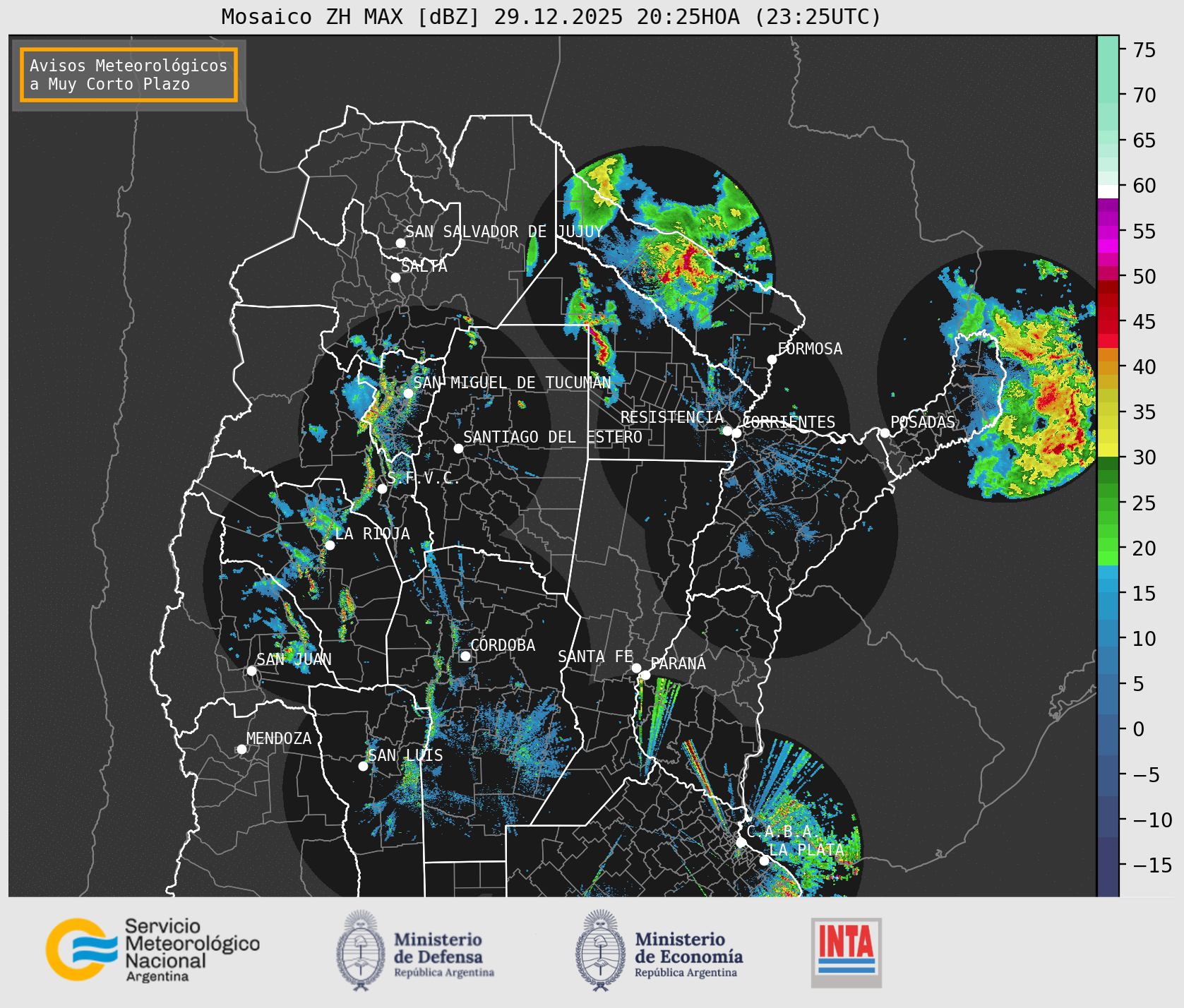Click the yellow 30 dBZ colorbar segment
1184x1008 pixels.
coord(1108,450)
